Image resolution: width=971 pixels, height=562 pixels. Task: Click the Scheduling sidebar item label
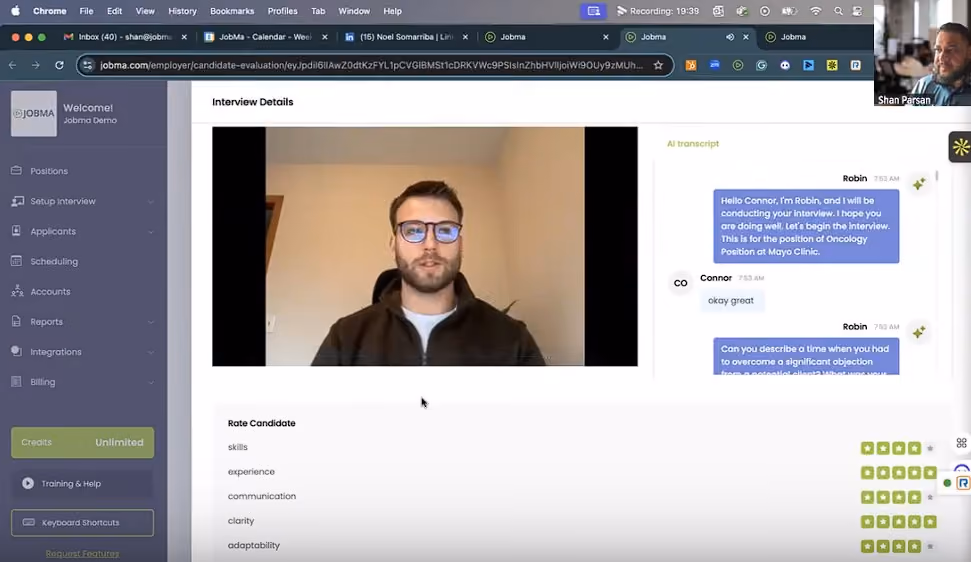click(x=54, y=261)
